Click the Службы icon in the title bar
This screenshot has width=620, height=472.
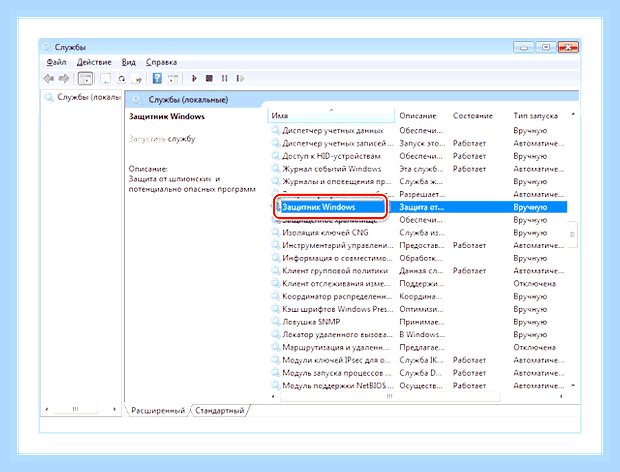(x=47, y=47)
